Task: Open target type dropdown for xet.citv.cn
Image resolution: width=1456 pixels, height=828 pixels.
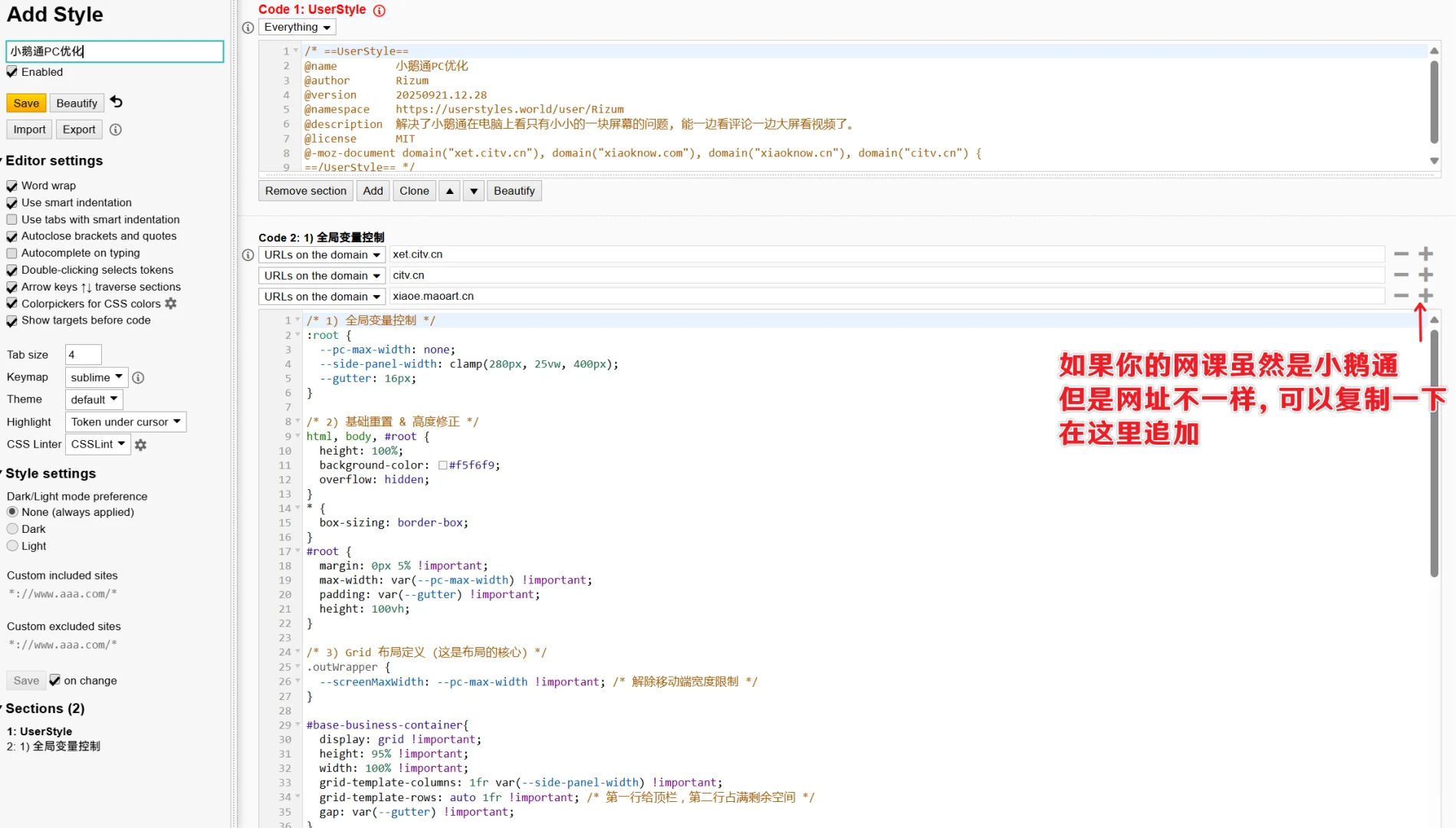Action: (x=322, y=255)
